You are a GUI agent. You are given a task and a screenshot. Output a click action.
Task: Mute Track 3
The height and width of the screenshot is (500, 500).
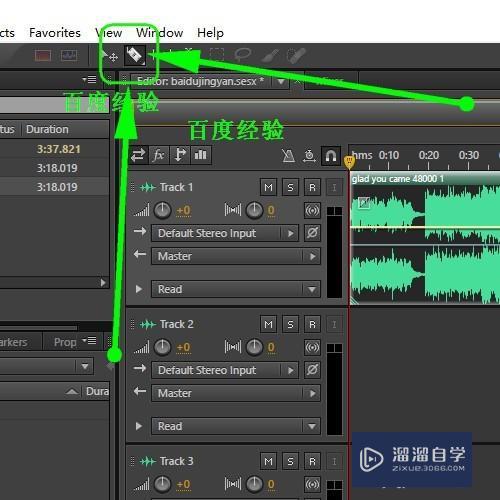point(268,461)
